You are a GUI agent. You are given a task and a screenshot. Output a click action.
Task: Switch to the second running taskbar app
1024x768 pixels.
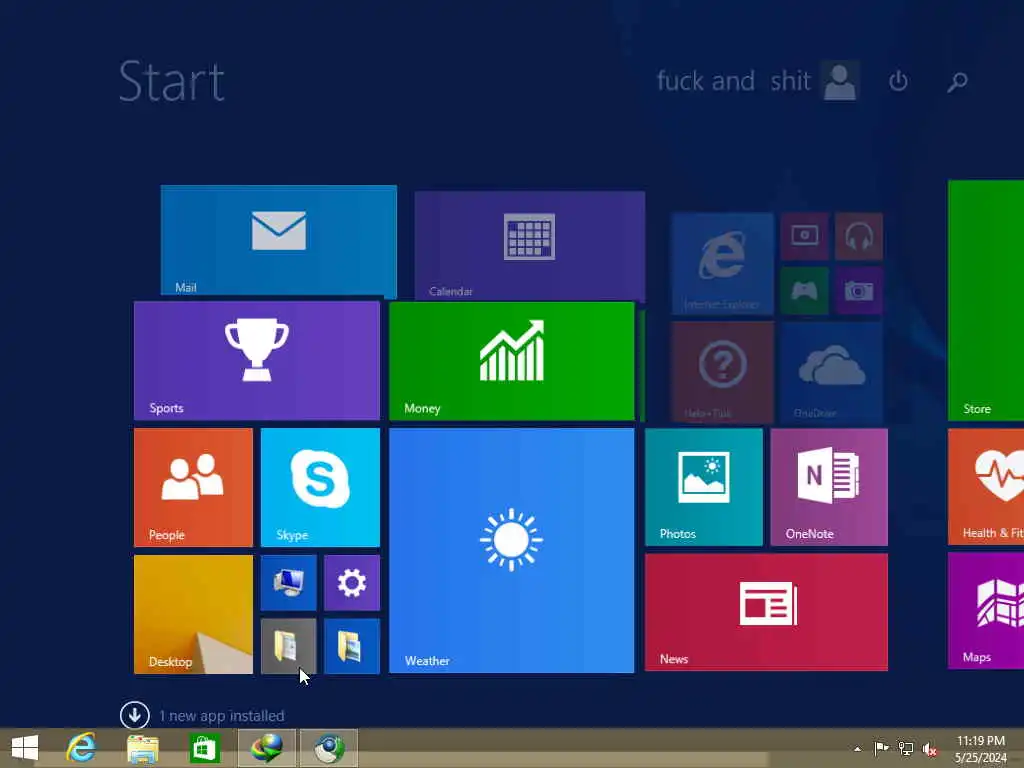[329, 748]
